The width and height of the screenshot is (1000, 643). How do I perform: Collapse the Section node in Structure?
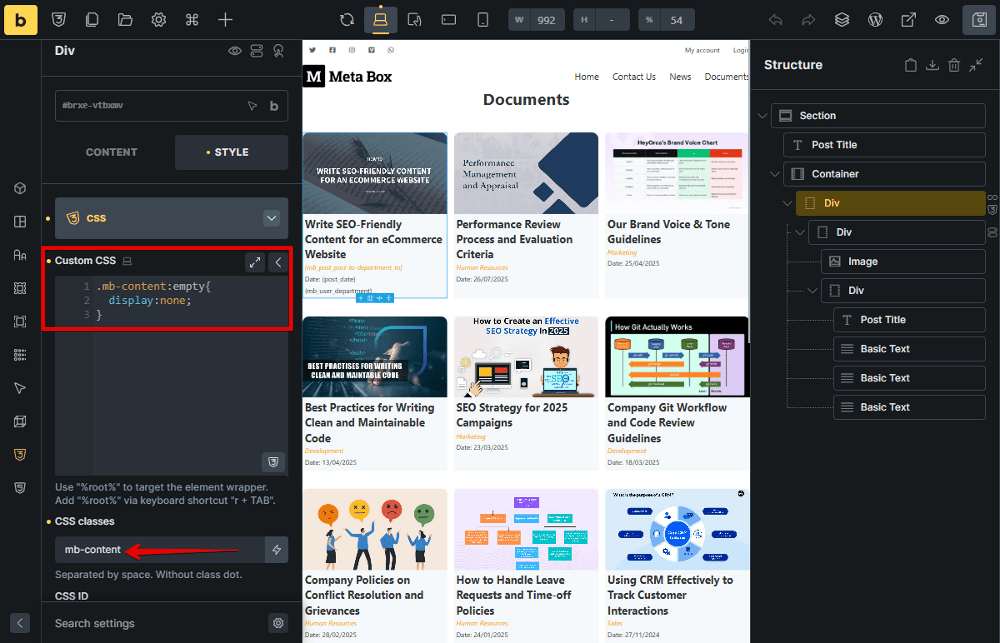[x=763, y=116]
